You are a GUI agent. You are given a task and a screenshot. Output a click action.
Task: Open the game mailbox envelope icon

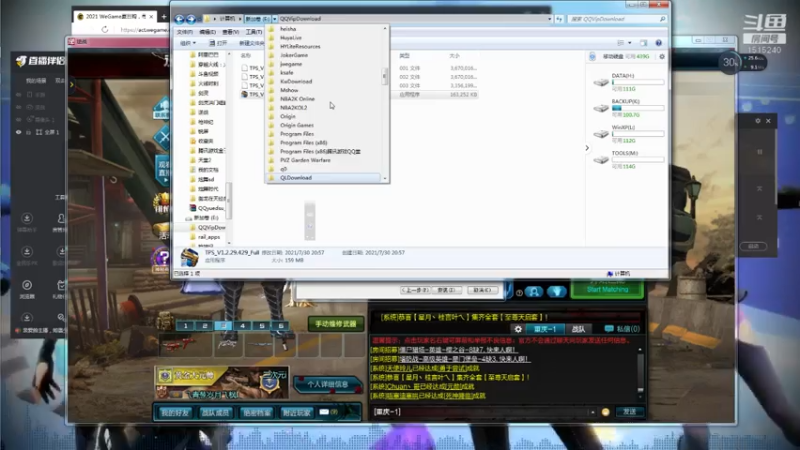click(324, 412)
